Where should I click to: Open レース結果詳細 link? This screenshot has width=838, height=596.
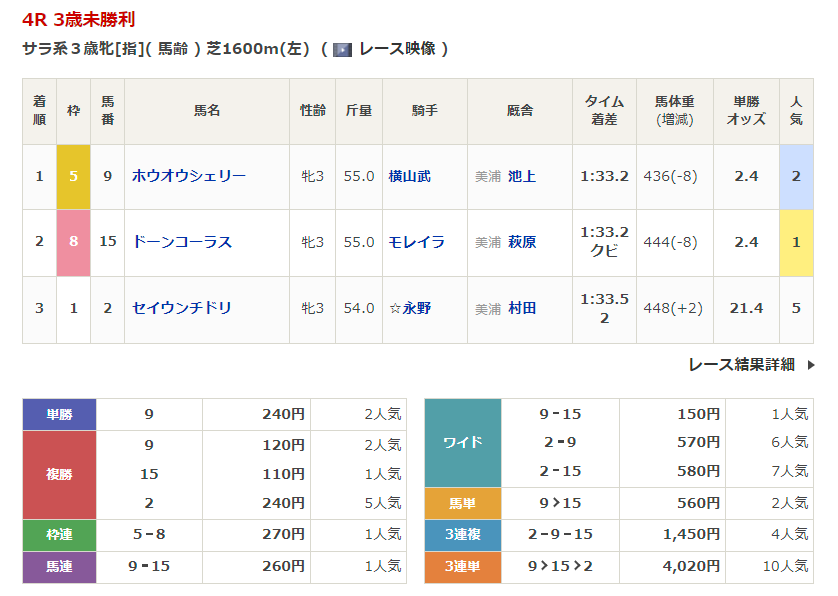(741, 365)
